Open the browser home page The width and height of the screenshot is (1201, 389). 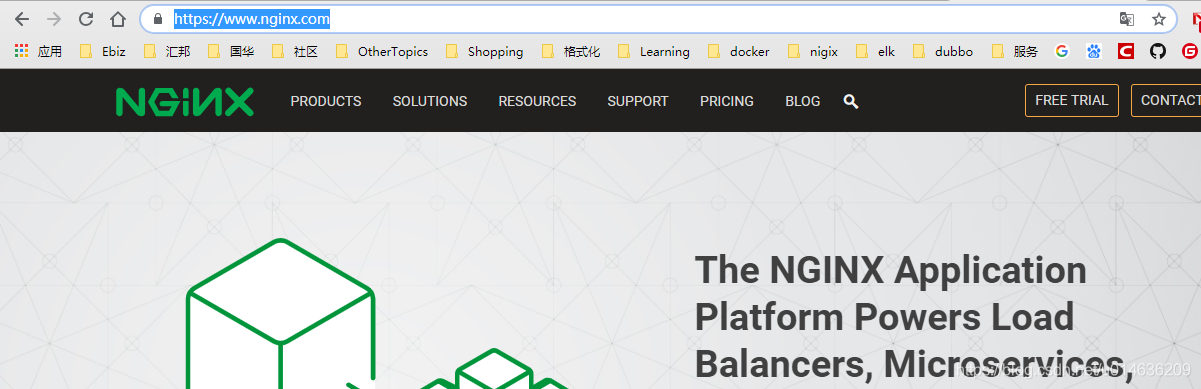coord(118,19)
